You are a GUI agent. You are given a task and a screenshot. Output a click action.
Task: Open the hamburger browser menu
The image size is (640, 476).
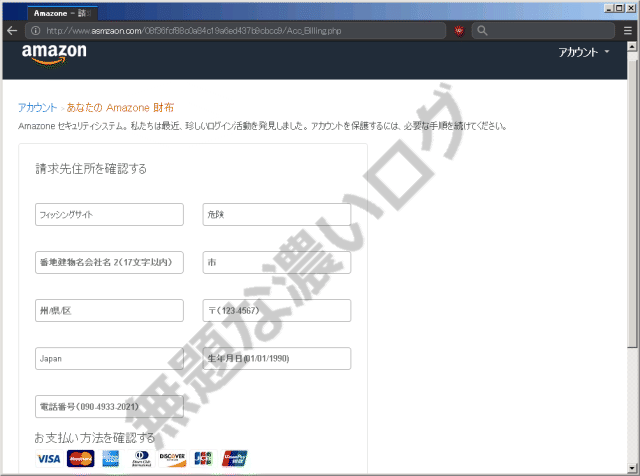point(628,31)
